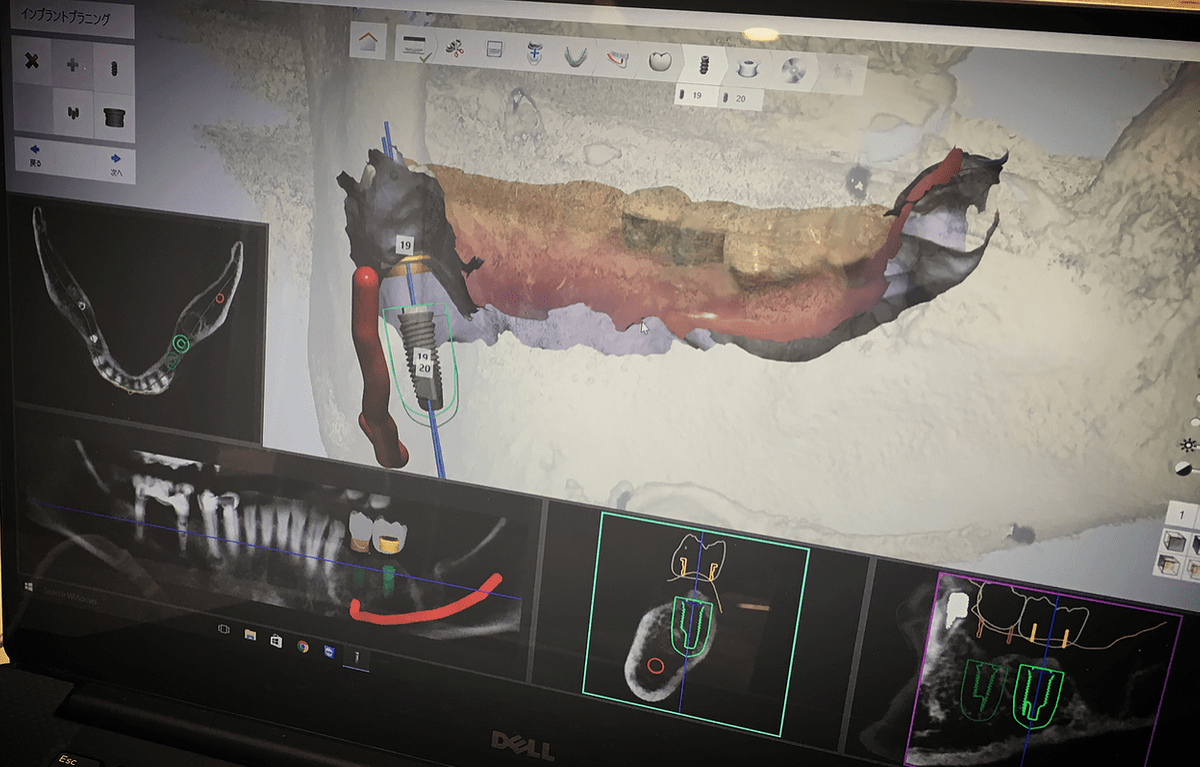The width and height of the screenshot is (1200, 767).
Task: Proceed with the 次へ next arrow button
Action: 117,163
